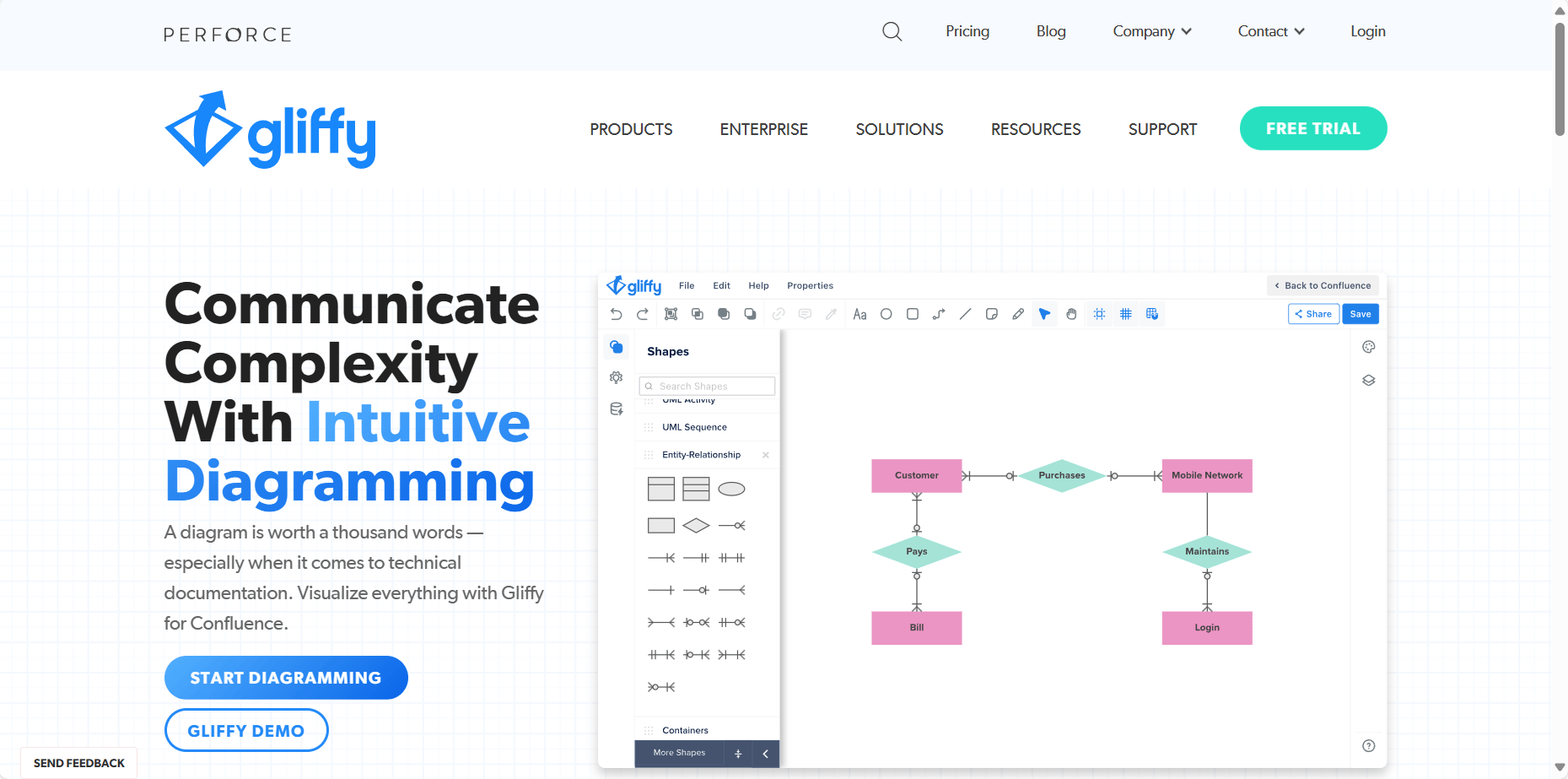1568x779 pixels.
Task: Click the page vertical scrollbar thumb
Action: (1560, 80)
